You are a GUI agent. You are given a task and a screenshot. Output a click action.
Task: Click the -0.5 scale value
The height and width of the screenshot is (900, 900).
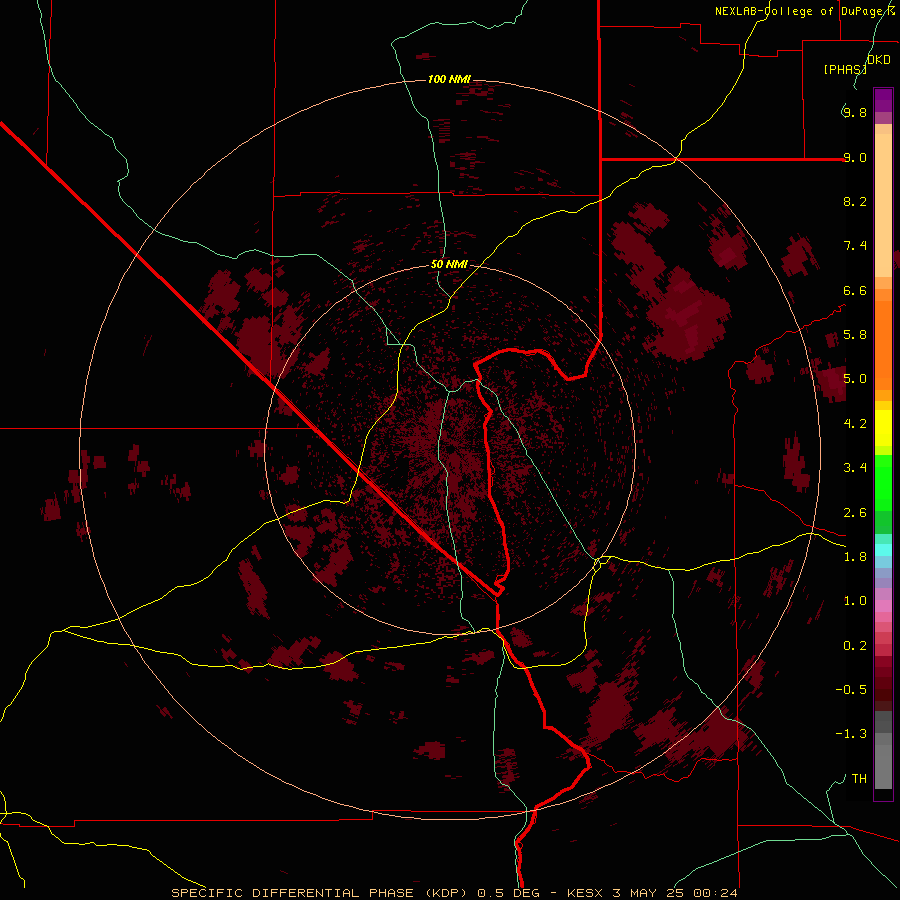click(x=851, y=690)
